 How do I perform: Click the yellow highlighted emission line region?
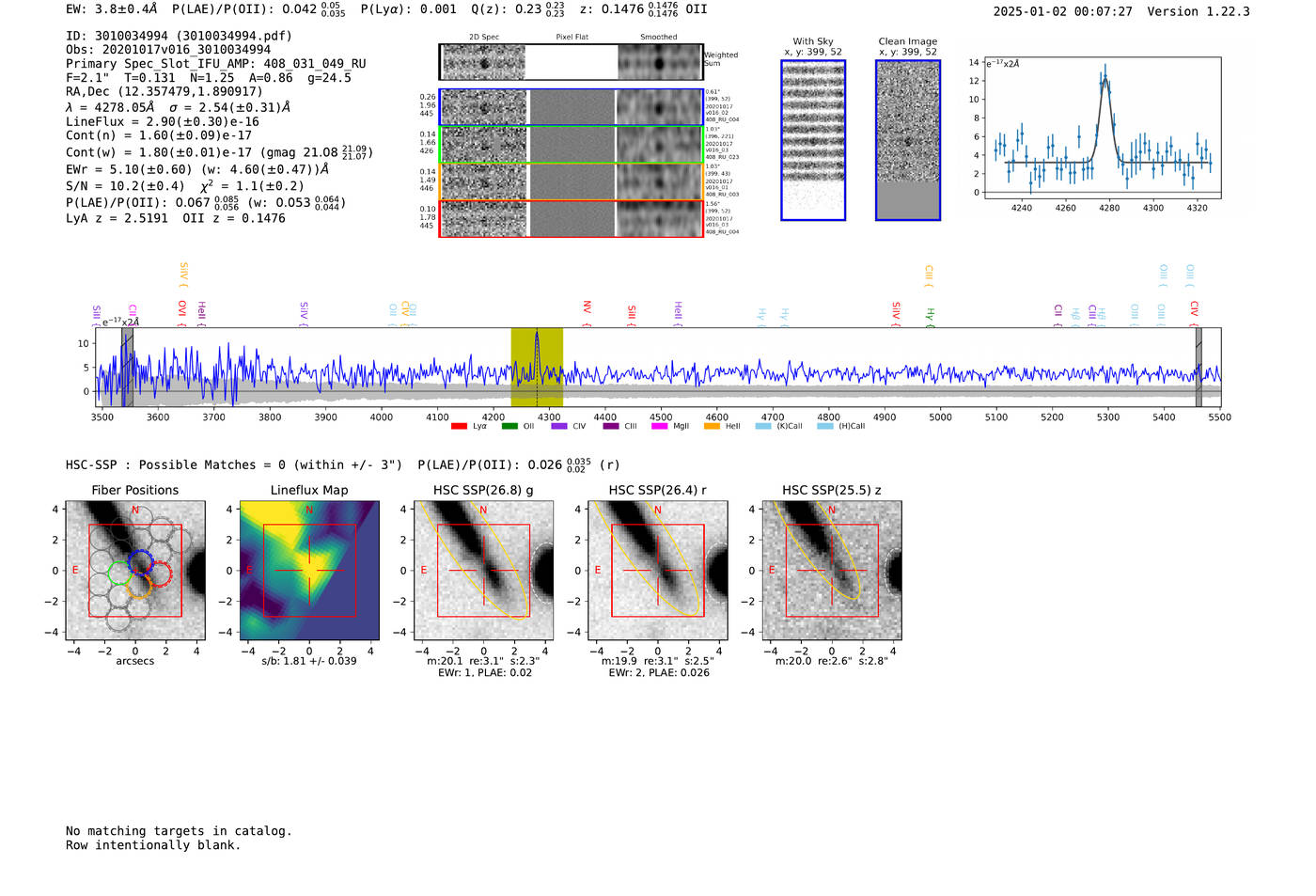point(537,367)
